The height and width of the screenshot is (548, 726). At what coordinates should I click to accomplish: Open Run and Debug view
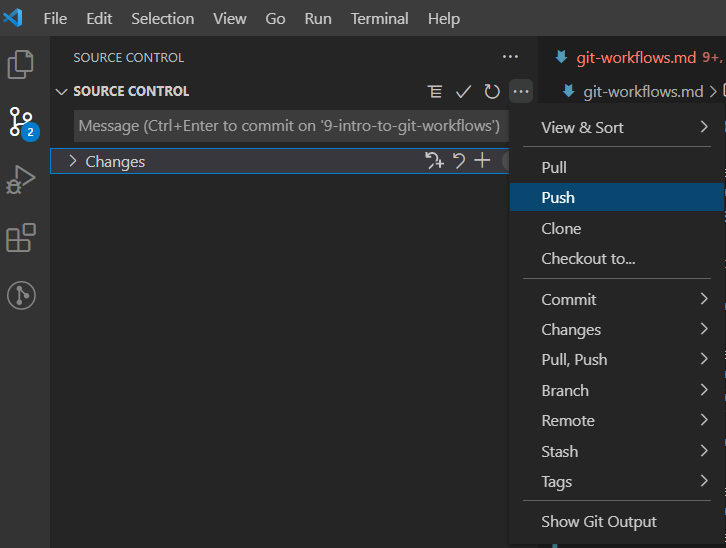pos(21,180)
